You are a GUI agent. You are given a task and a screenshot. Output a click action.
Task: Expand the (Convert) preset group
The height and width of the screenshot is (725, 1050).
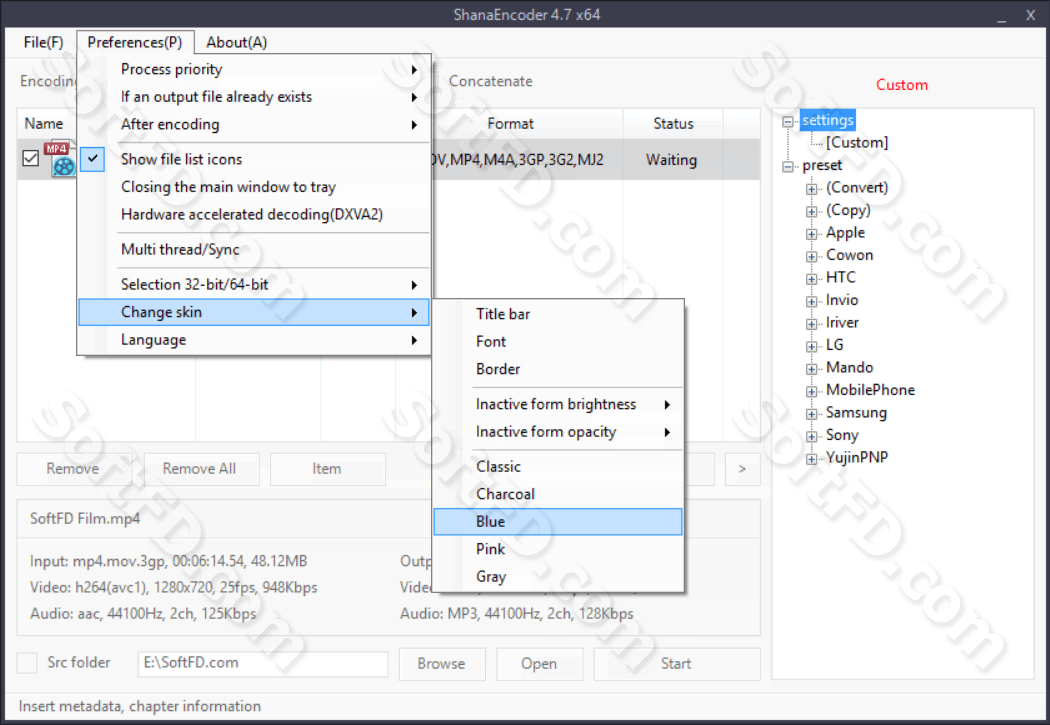(x=811, y=189)
